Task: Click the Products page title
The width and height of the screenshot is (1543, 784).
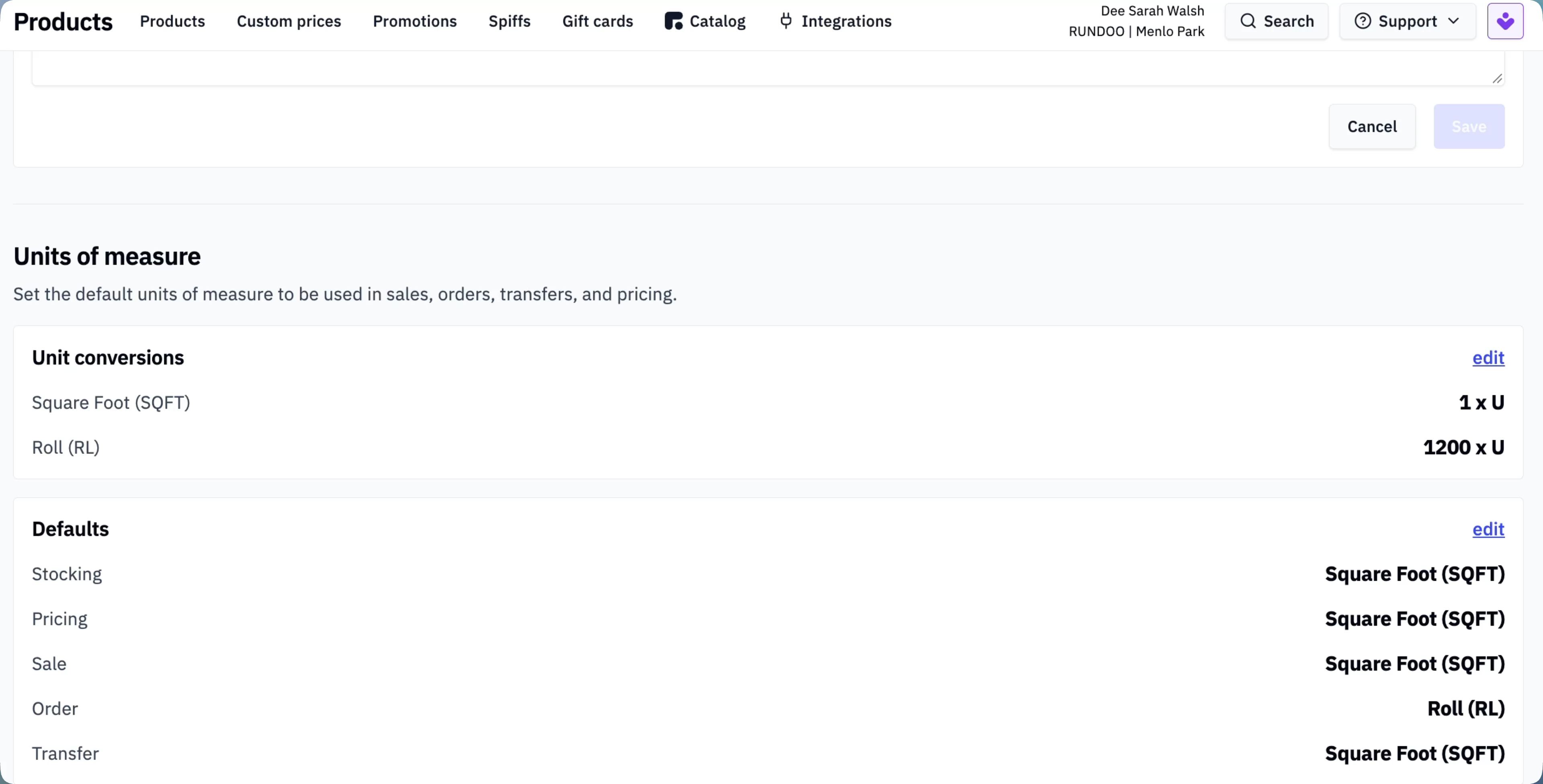Action: coord(63,22)
